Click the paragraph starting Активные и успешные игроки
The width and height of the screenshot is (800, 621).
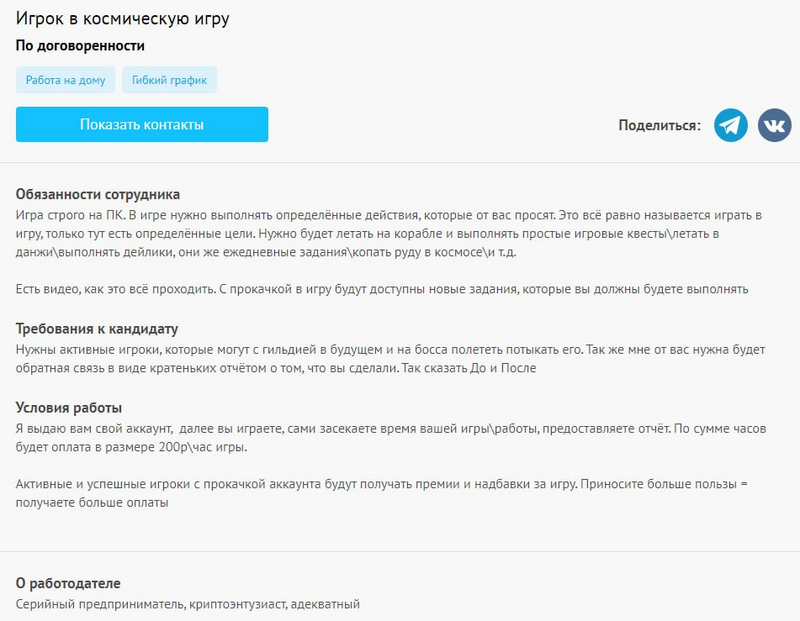(382, 494)
